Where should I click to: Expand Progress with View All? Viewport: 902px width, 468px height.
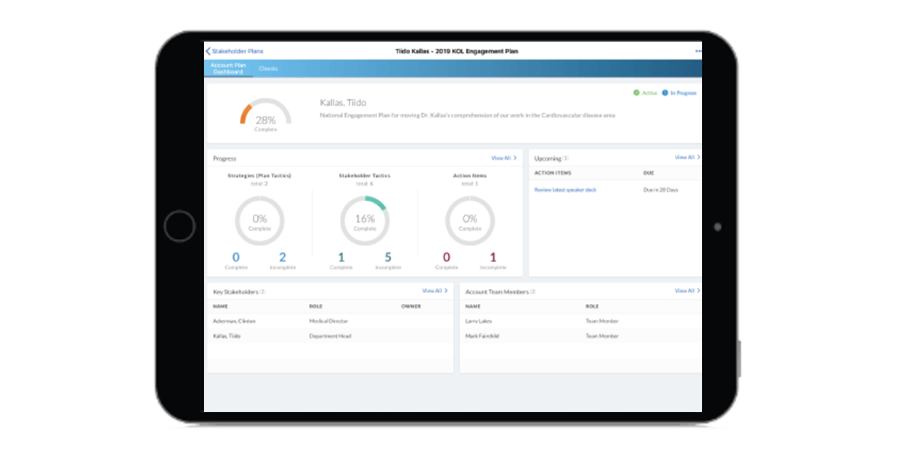coord(503,158)
